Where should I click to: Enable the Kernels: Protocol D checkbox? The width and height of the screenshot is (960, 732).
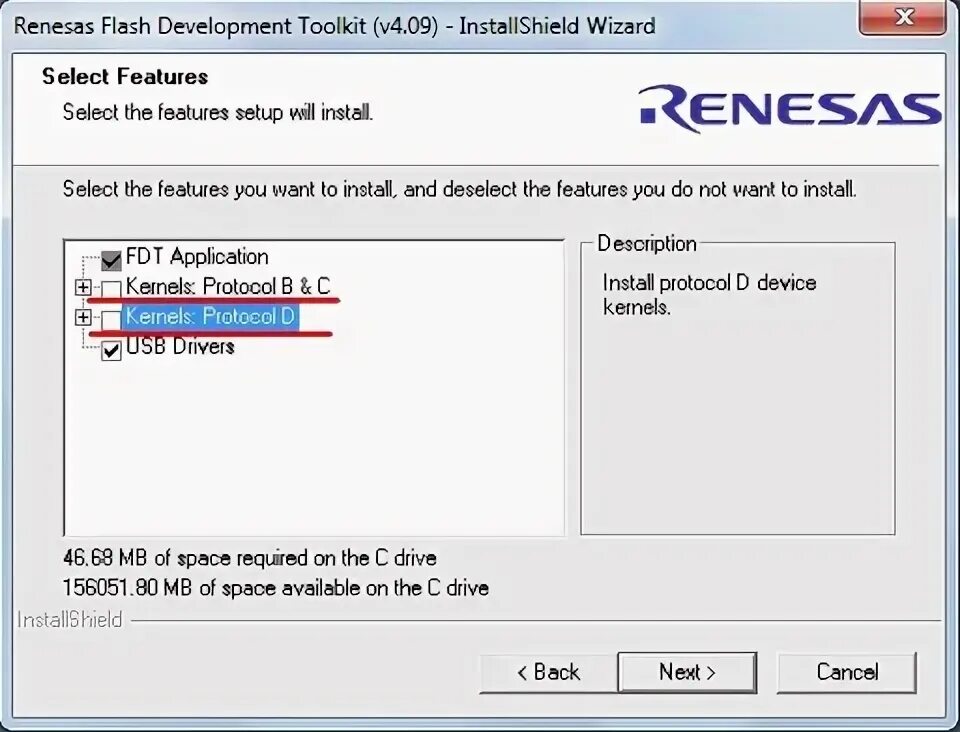tap(110, 317)
